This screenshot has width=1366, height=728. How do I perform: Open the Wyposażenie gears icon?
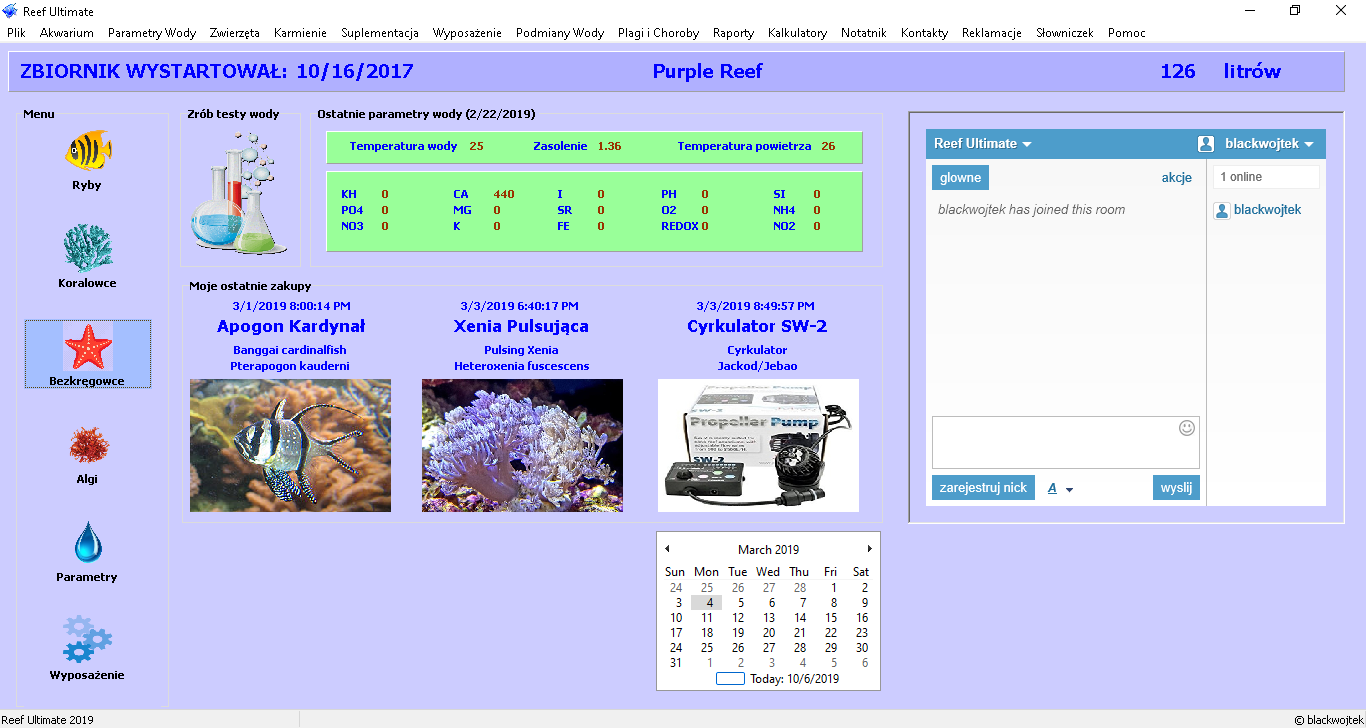[x=88, y=640]
